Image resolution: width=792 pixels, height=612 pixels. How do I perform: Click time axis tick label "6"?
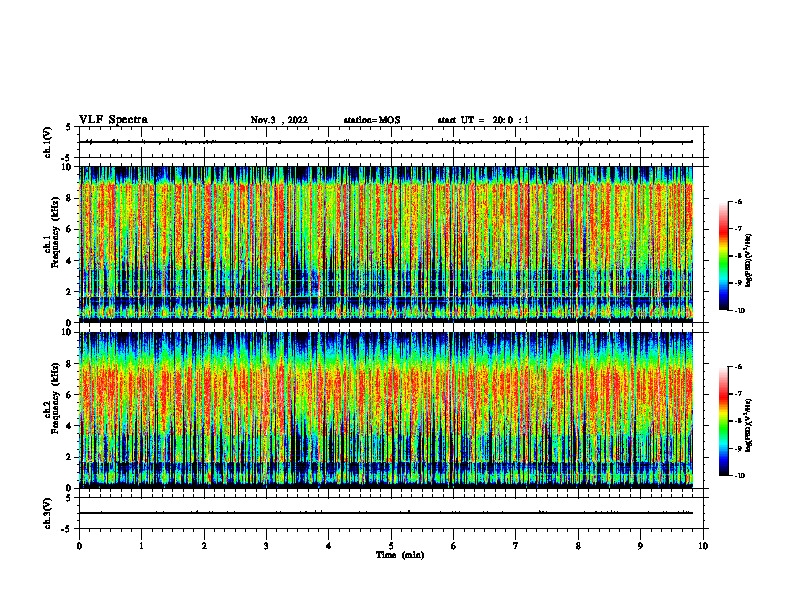(x=454, y=546)
